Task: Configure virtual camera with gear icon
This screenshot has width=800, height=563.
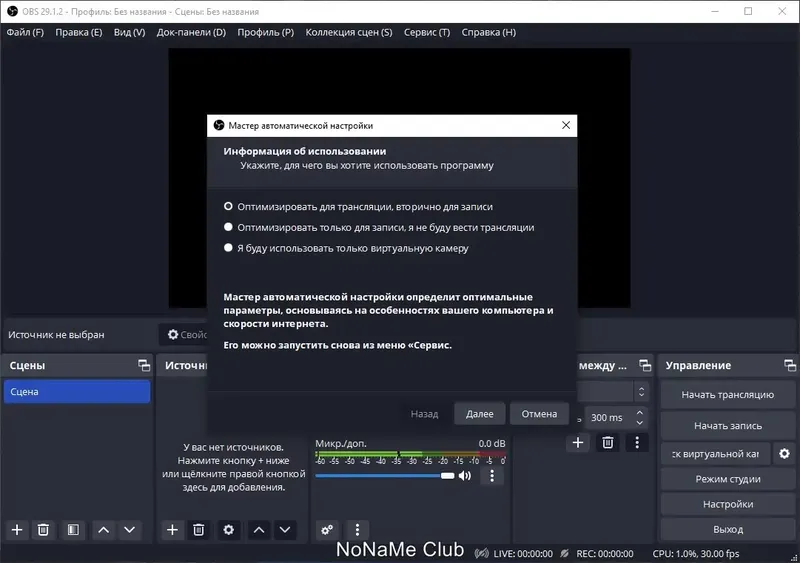Action: tap(784, 453)
